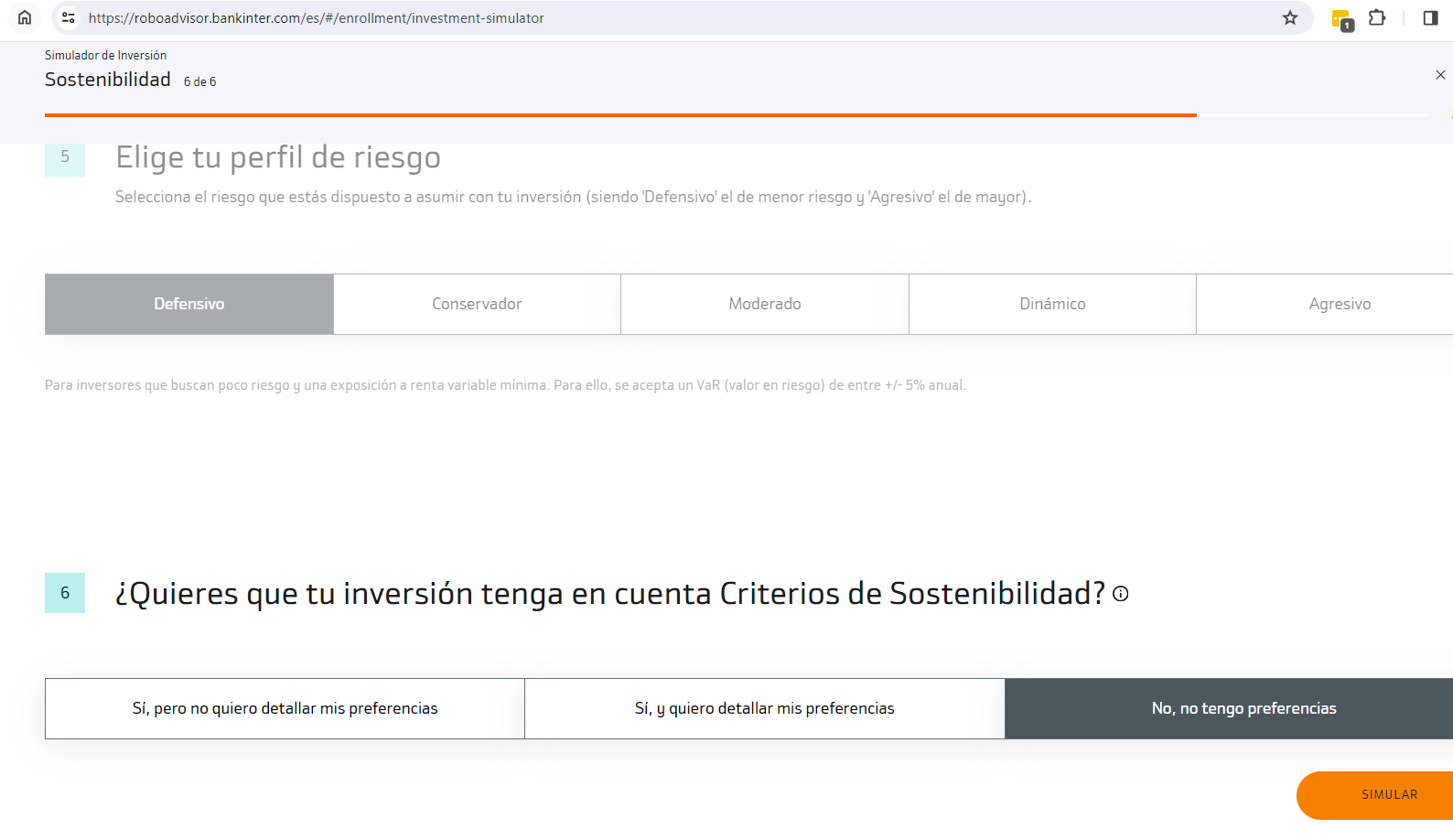Click step number 6 badge
The height and width of the screenshot is (840, 1453).
pos(65,593)
